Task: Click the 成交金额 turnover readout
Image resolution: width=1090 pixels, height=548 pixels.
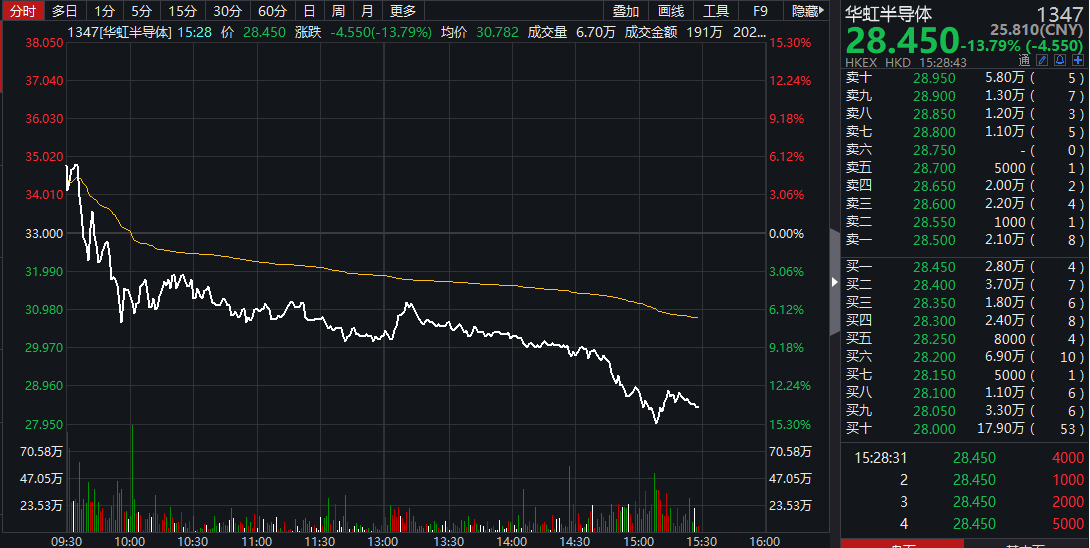Action: pos(673,32)
